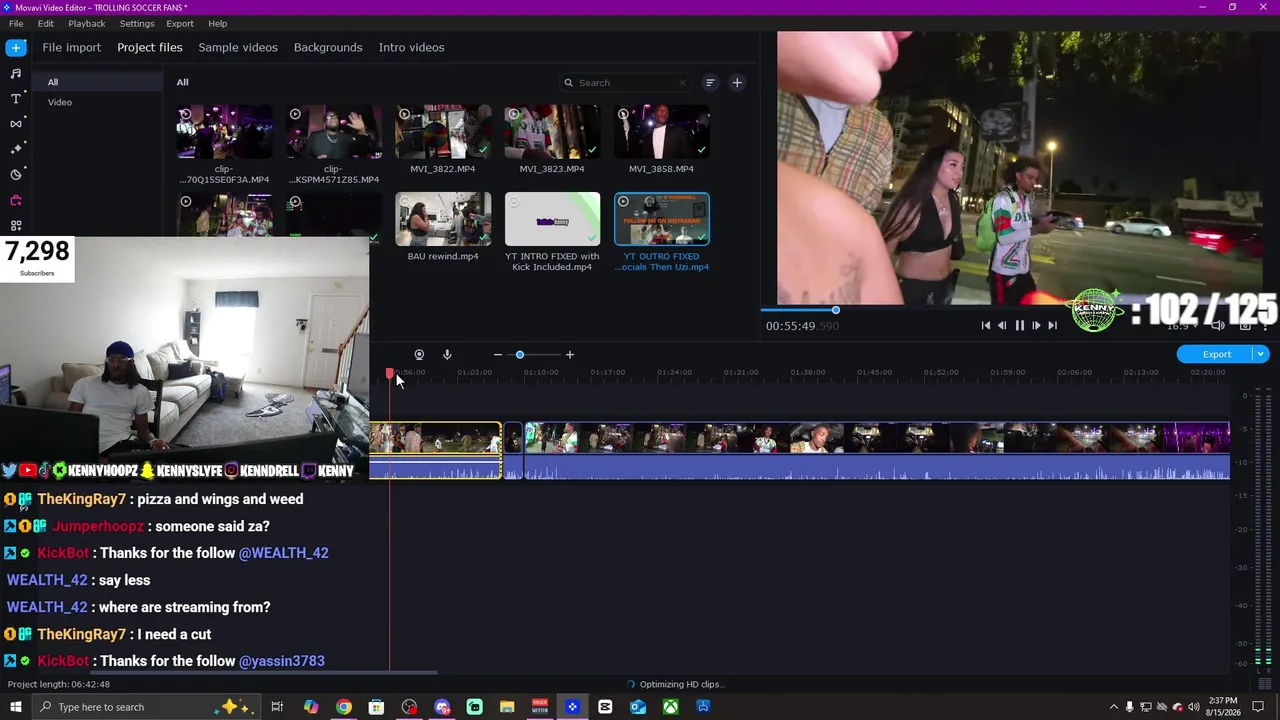Click the Windows taskbar search box
The width and height of the screenshot is (1280, 720).
(146, 707)
